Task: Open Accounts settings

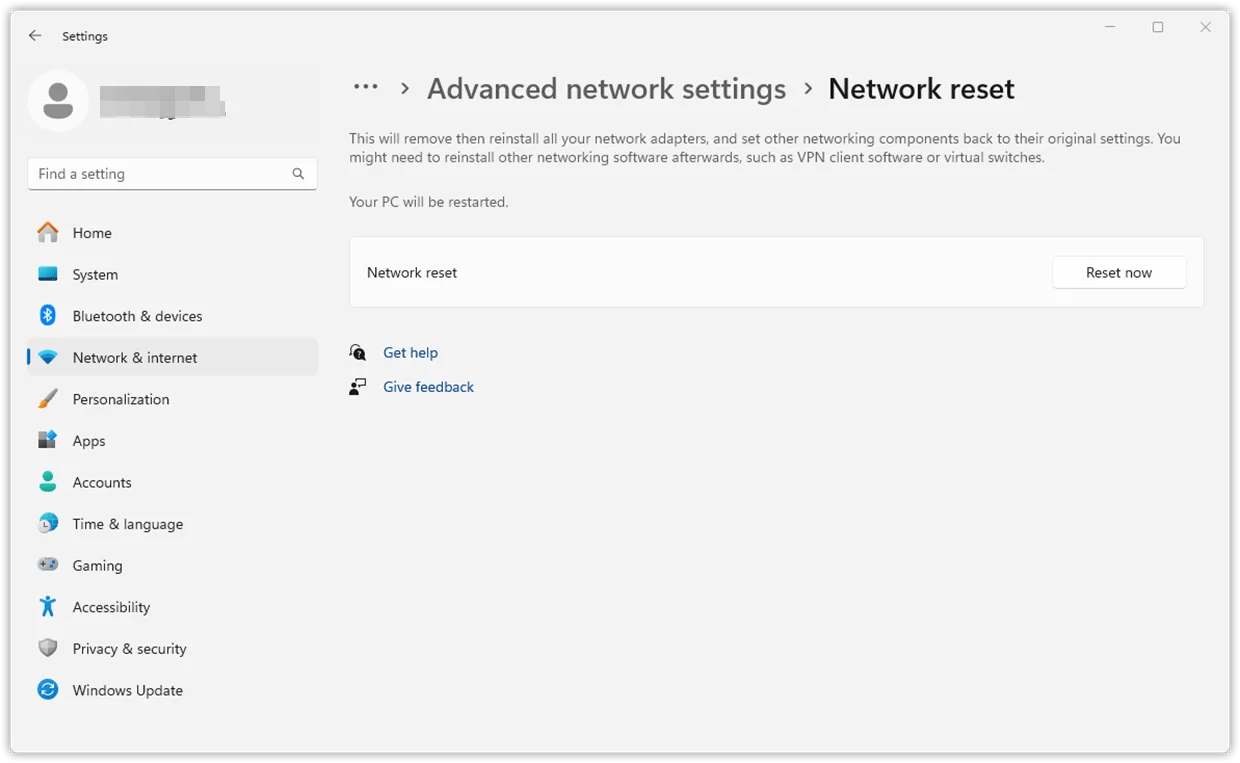Action: point(172,482)
